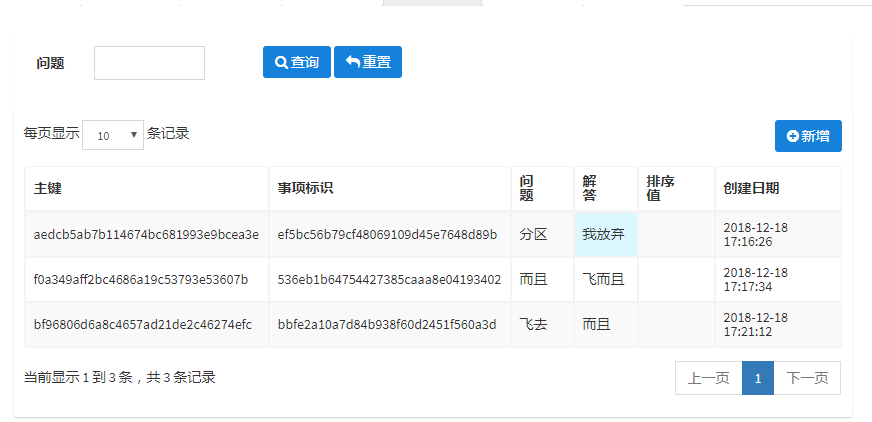872x422 pixels.
Task: Click the 主键 column header
Action: click(147, 188)
